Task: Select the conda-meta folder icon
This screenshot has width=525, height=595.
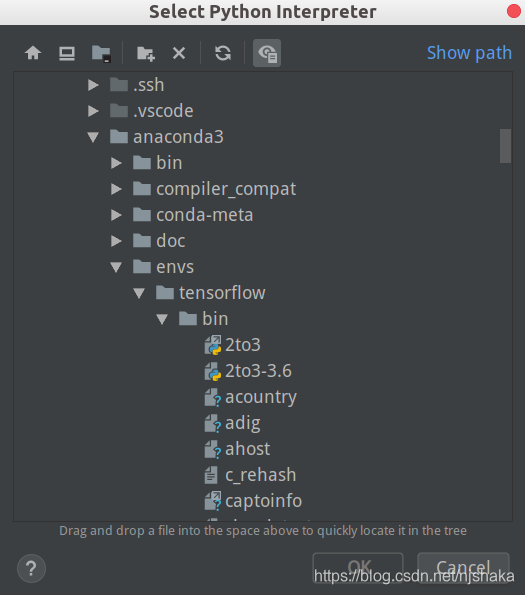Action: [x=142, y=215]
